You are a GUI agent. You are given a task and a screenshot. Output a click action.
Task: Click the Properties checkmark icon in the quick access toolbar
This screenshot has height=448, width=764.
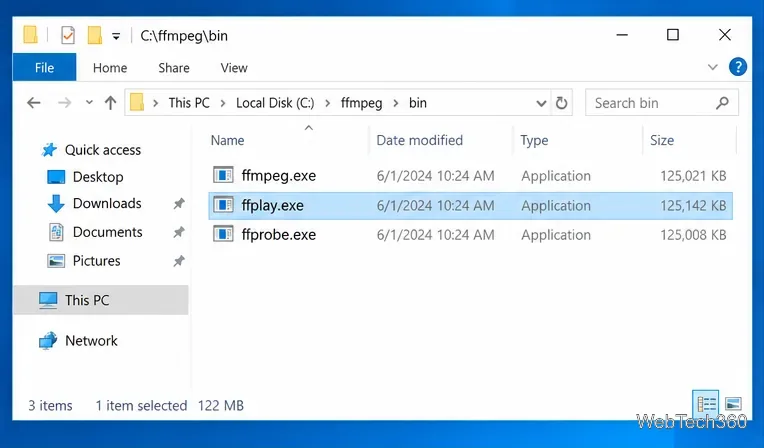(x=68, y=35)
